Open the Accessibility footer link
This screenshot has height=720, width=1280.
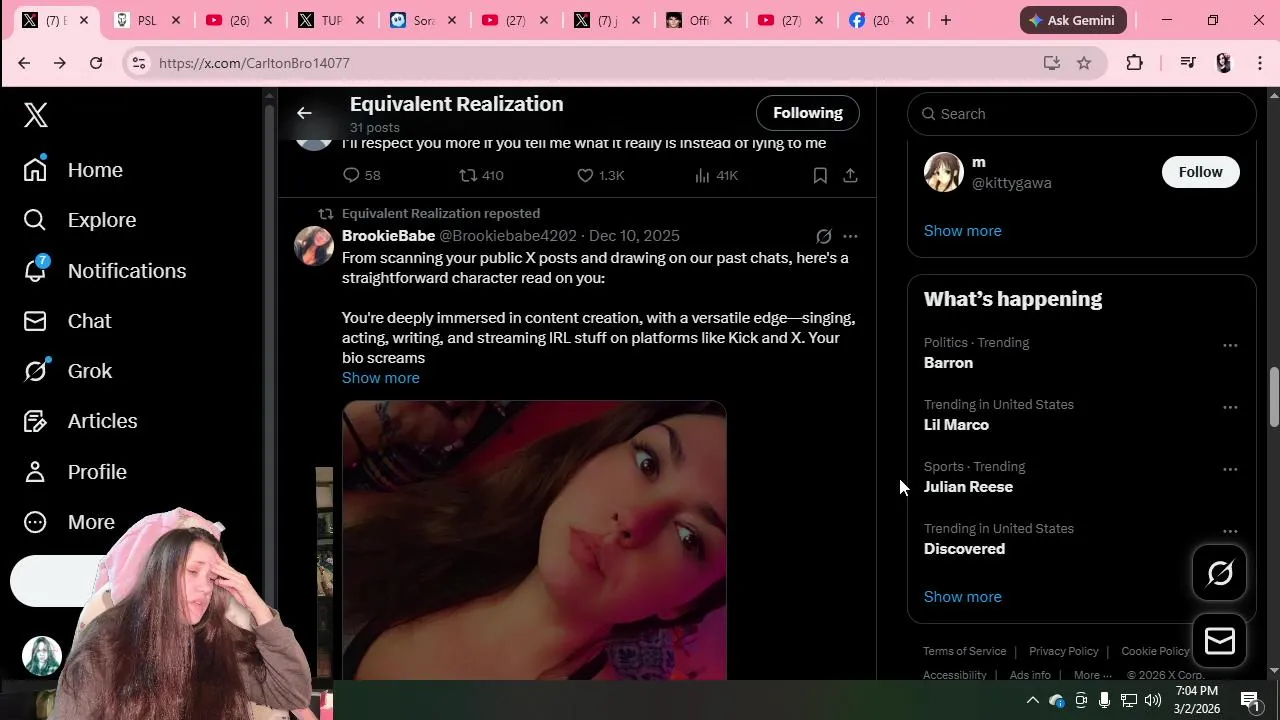pyautogui.click(x=954, y=675)
